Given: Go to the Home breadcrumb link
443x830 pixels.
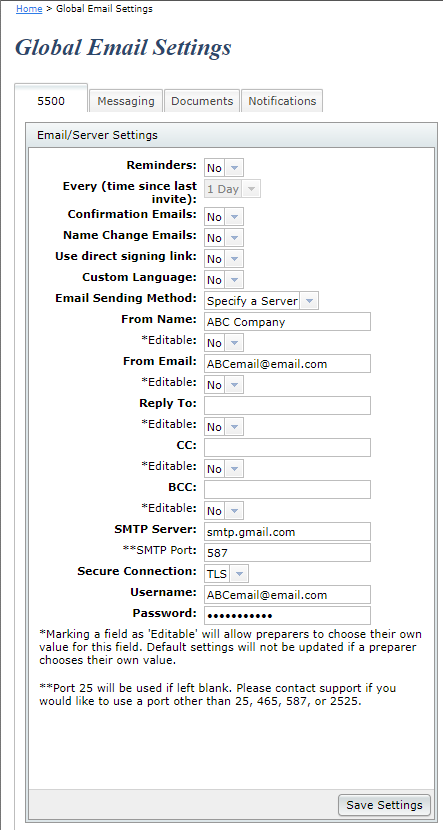Looking at the screenshot, I should [29, 9].
